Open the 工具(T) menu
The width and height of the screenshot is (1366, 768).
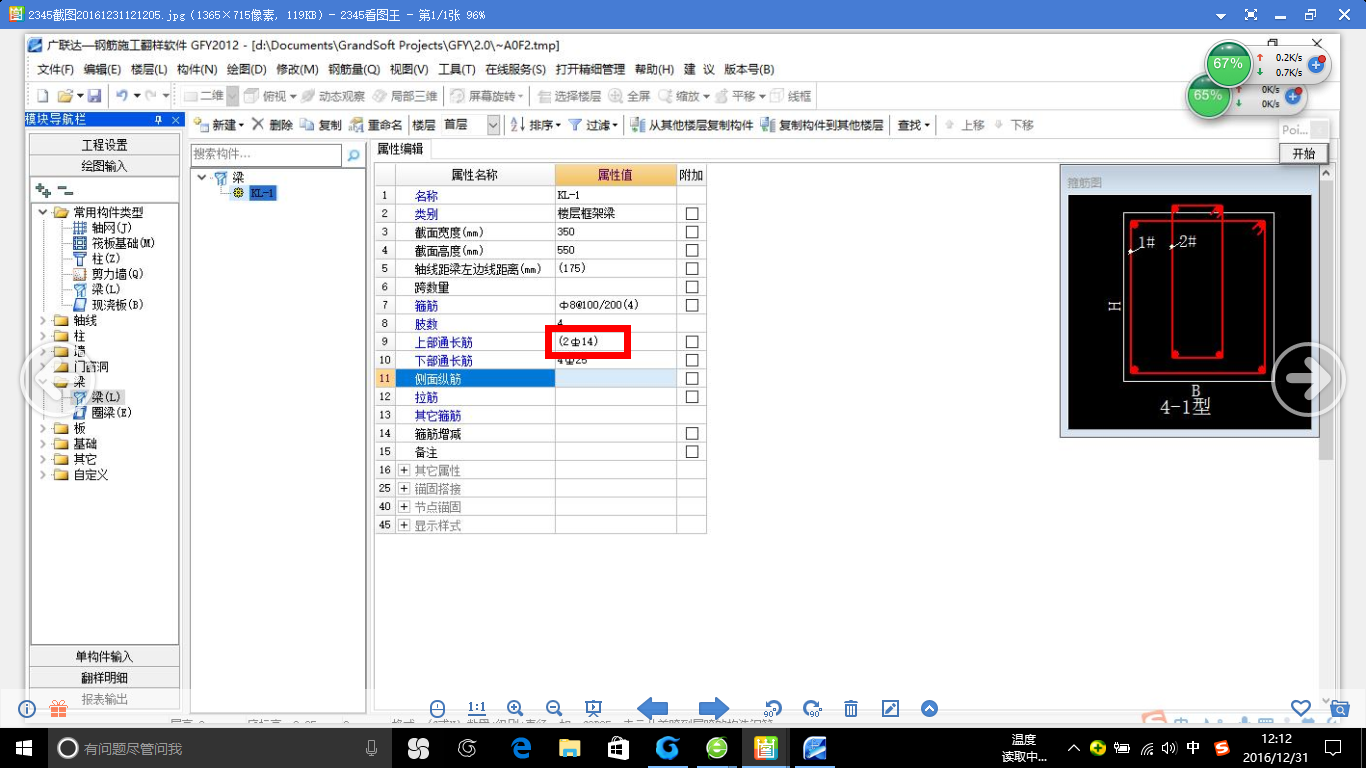point(457,69)
